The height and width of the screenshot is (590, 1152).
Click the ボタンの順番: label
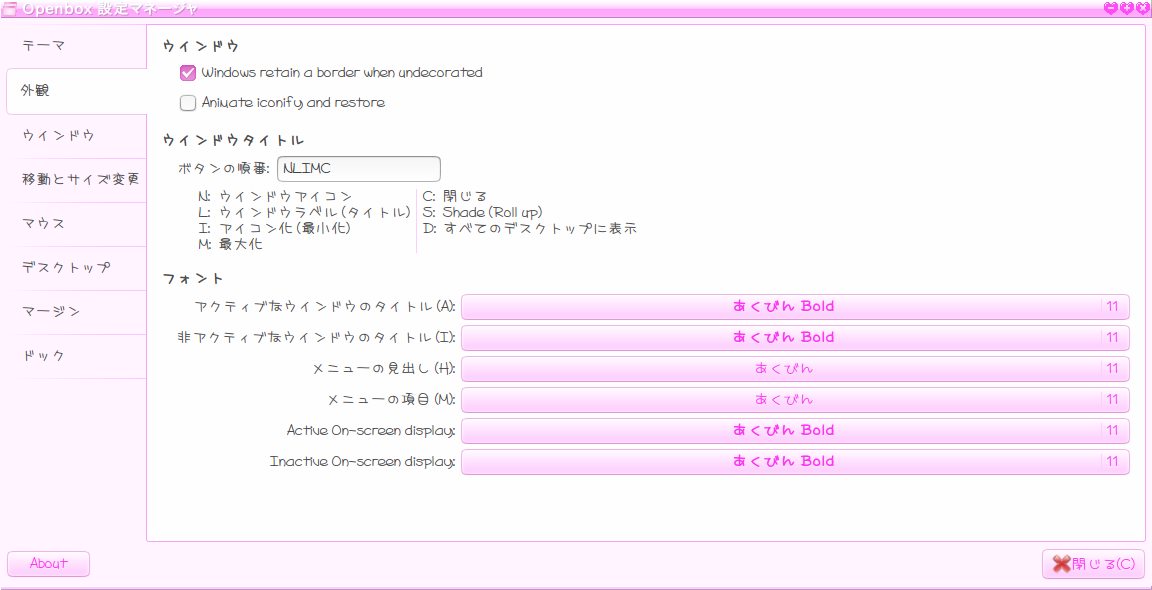tap(224, 169)
